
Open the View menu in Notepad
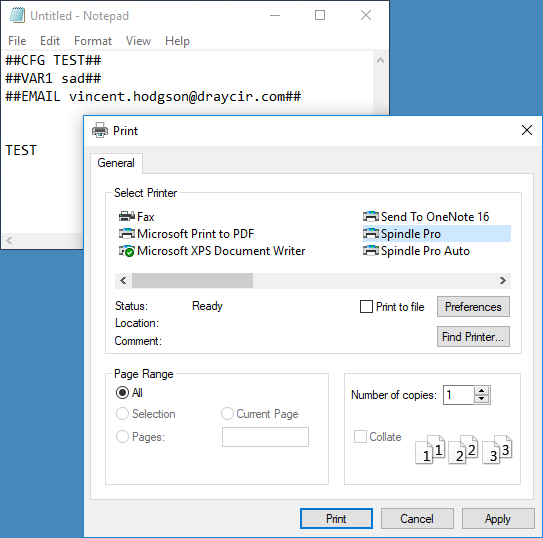point(138,41)
